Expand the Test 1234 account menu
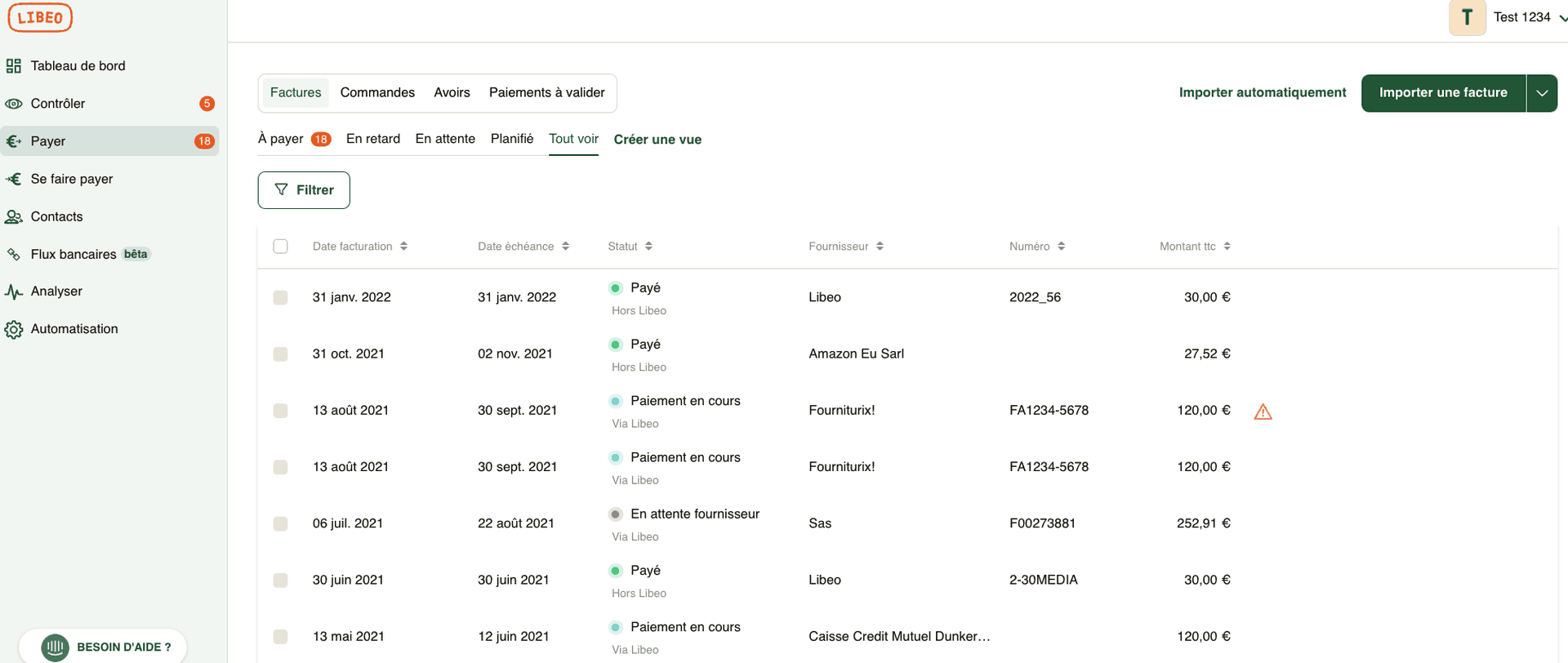 [1562, 18]
